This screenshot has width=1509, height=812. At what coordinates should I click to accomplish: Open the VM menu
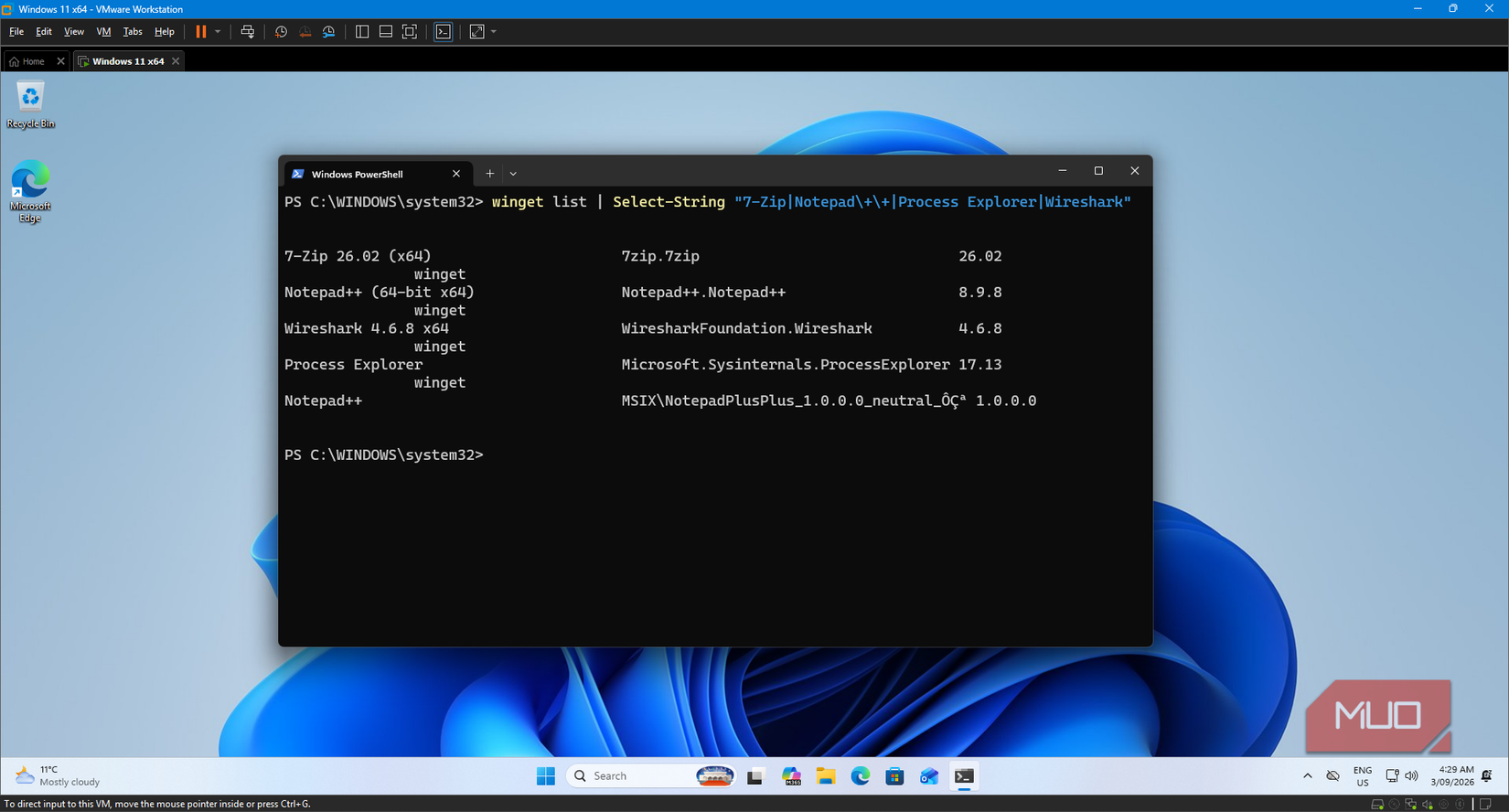tap(103, 32)
